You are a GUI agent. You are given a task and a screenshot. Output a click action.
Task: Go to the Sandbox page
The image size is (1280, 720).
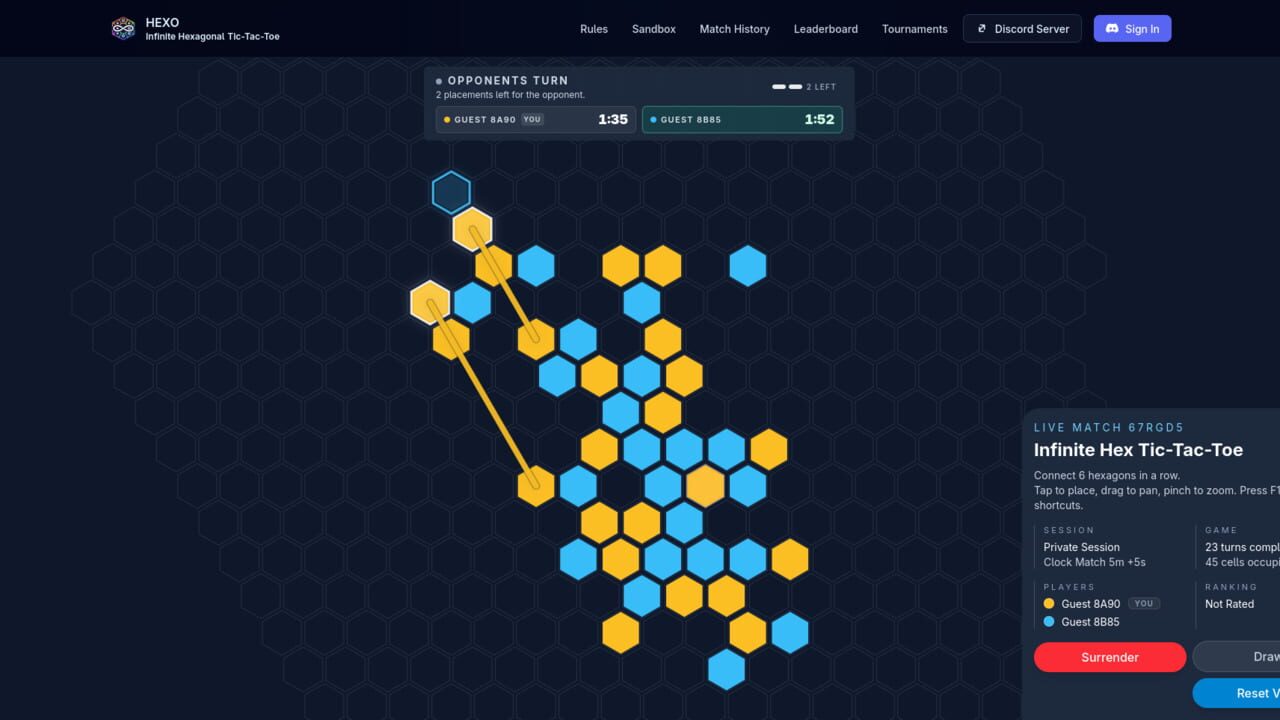[654, 29]
